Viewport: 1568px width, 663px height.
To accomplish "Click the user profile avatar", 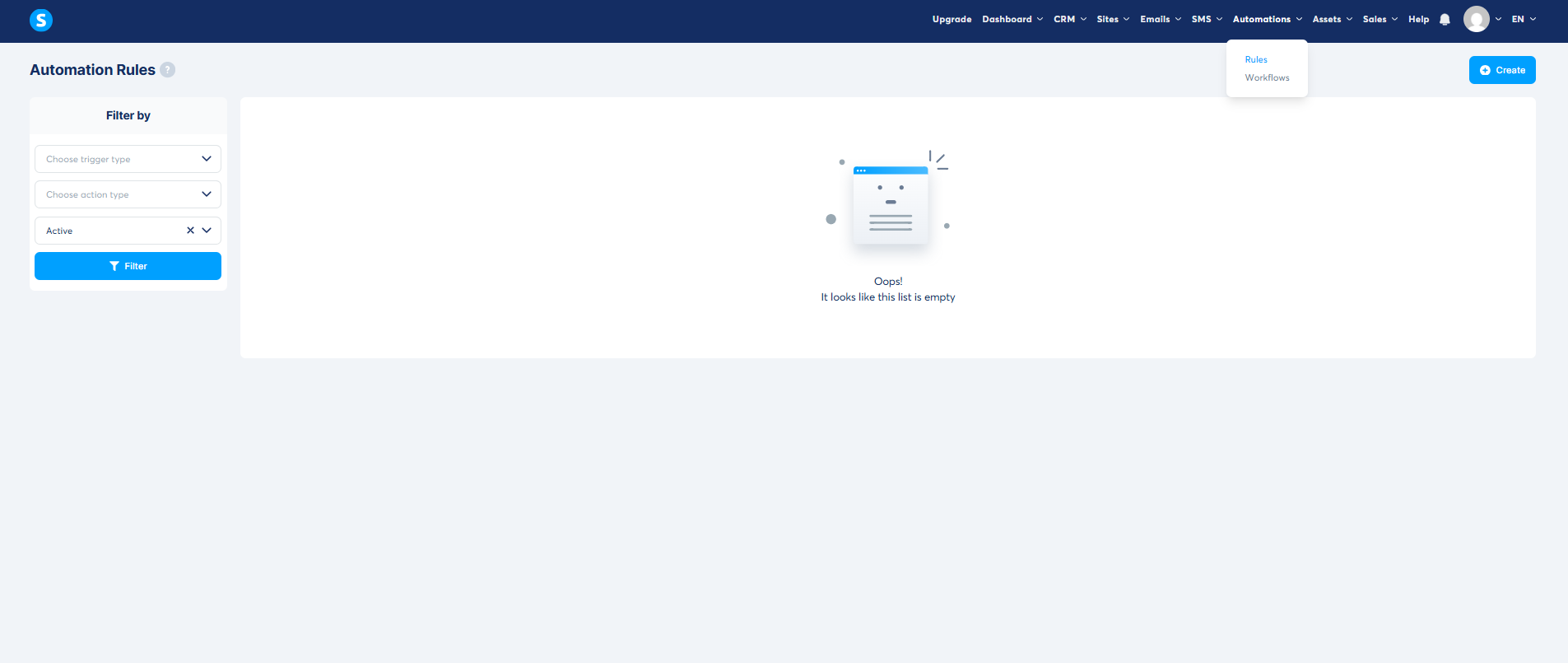I will 1476,19.
